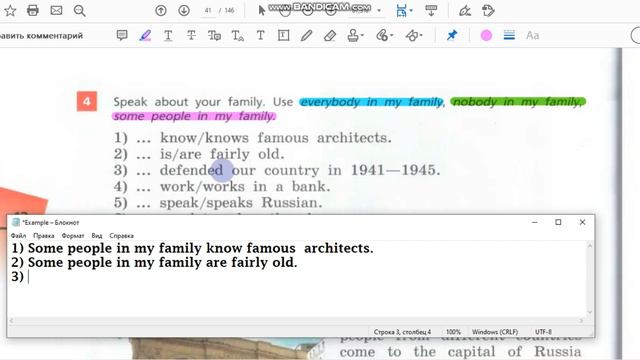Click Notepad vertical scrollbar up arrow
Image resolution: width=640 pixels, height=360 pixels.
pos(590,246)
